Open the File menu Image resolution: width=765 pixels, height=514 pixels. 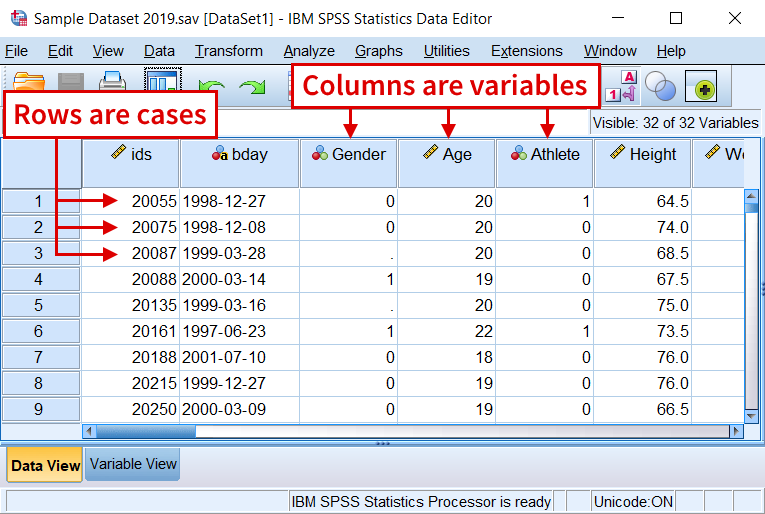tap(17, 51)
